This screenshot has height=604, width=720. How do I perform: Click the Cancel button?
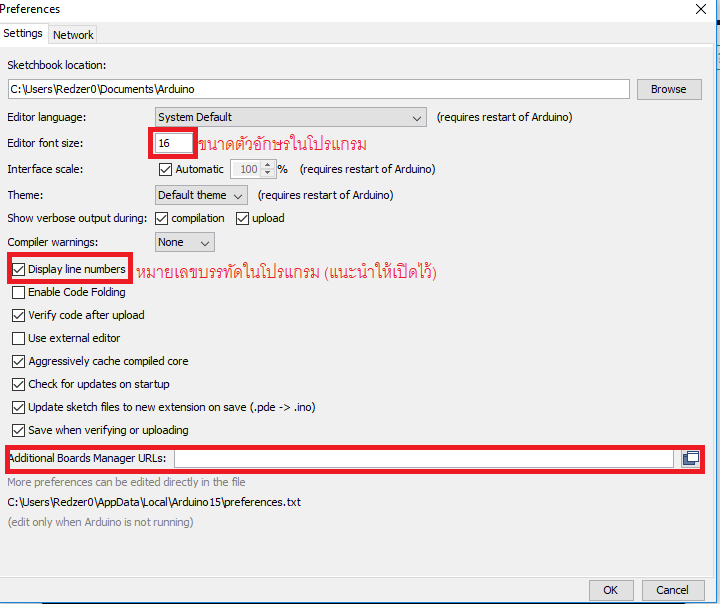click(672, 590)
